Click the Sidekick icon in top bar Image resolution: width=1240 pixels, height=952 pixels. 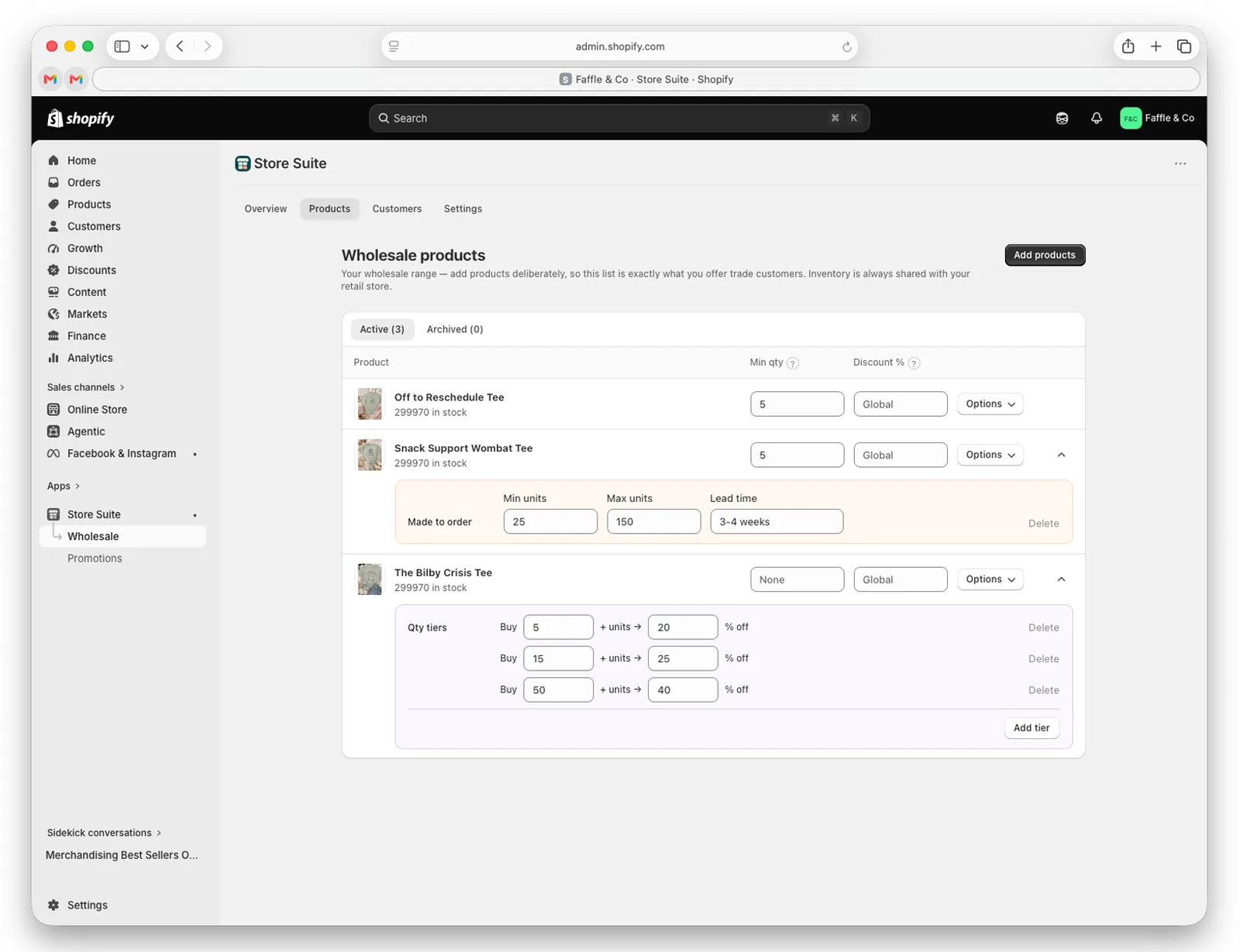[x=1062, y=119]
